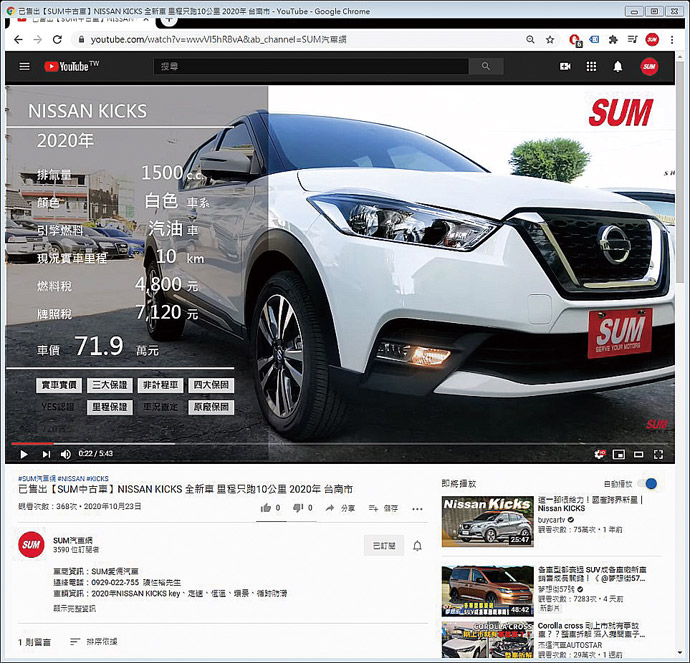Screen dimensions: 690x663
Task: Open the SUV sales video title
Action: coord(592,574)
